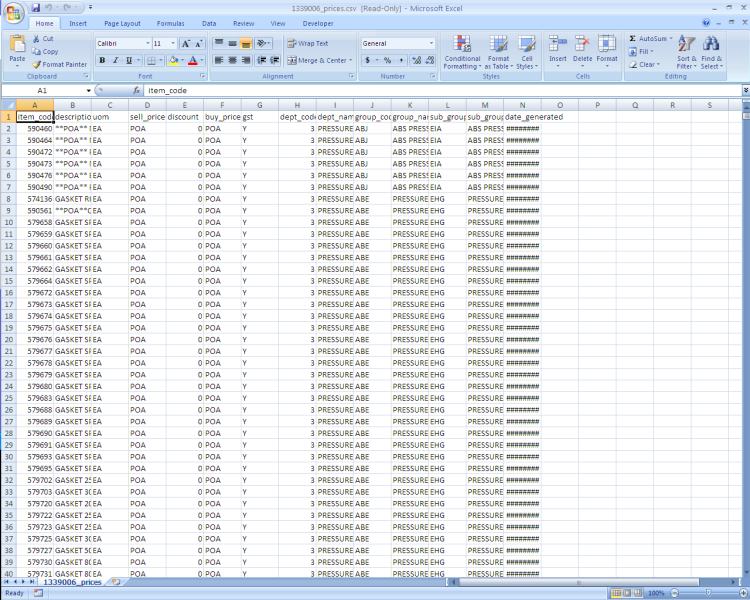Click the Find & Select binoculars
This screenshot has height=600, width=750.
[x=712, y=53]
